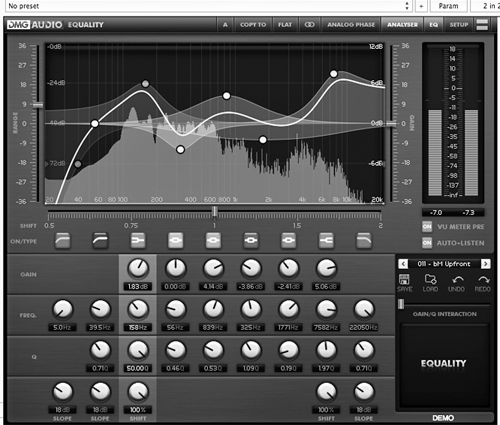500x425 pixels.
Task: Click the 100% shift knob under 7582Hz
Action: click(x=326, y=391)
